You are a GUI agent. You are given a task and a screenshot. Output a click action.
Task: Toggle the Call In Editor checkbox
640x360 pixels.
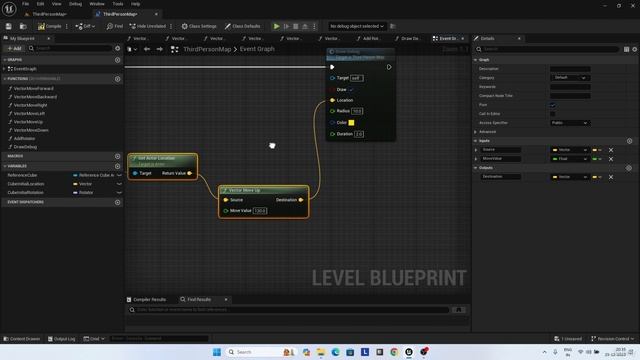(553, 114)
